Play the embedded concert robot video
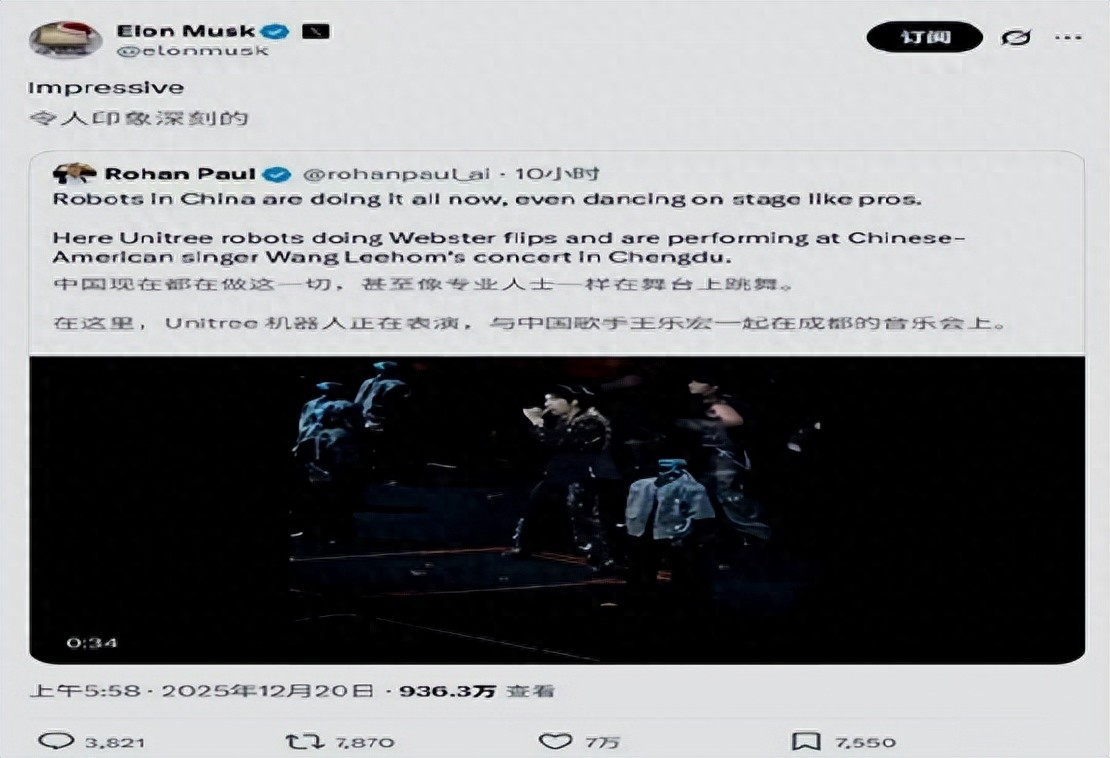Image resolution: width=1110 pixels, height=758 pixels. [x=556, y=510]
